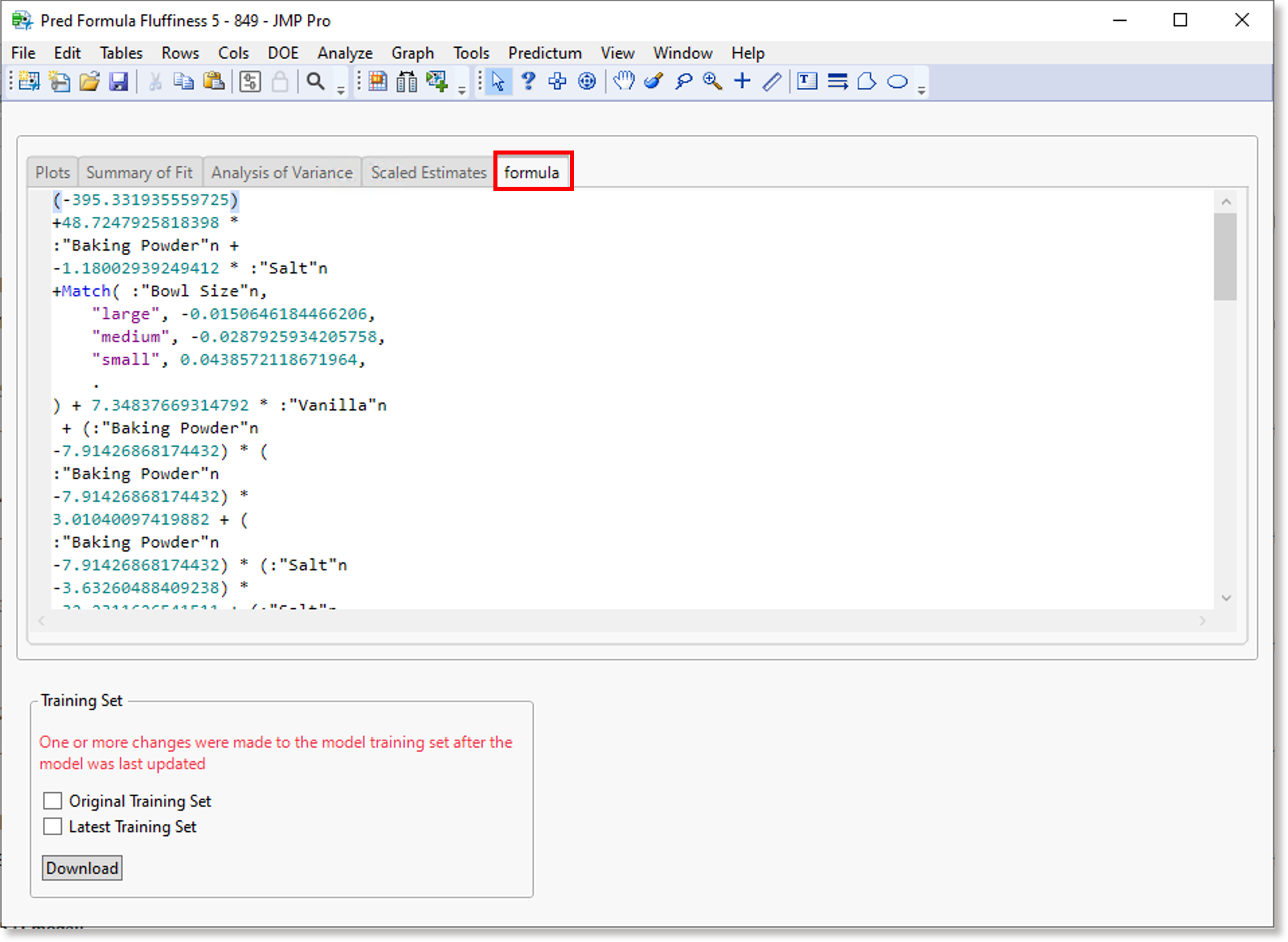Expand first toolbar overflow arrow after search
The width and height of the screenshot is (1288, 942).
(341, 90)
